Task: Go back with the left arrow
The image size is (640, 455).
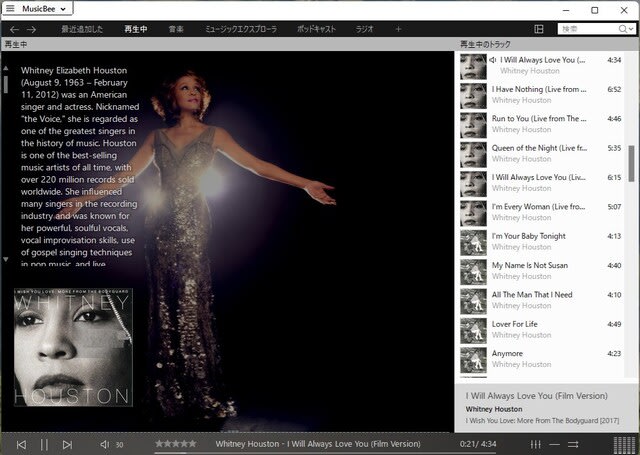Action: coord(14,29)
